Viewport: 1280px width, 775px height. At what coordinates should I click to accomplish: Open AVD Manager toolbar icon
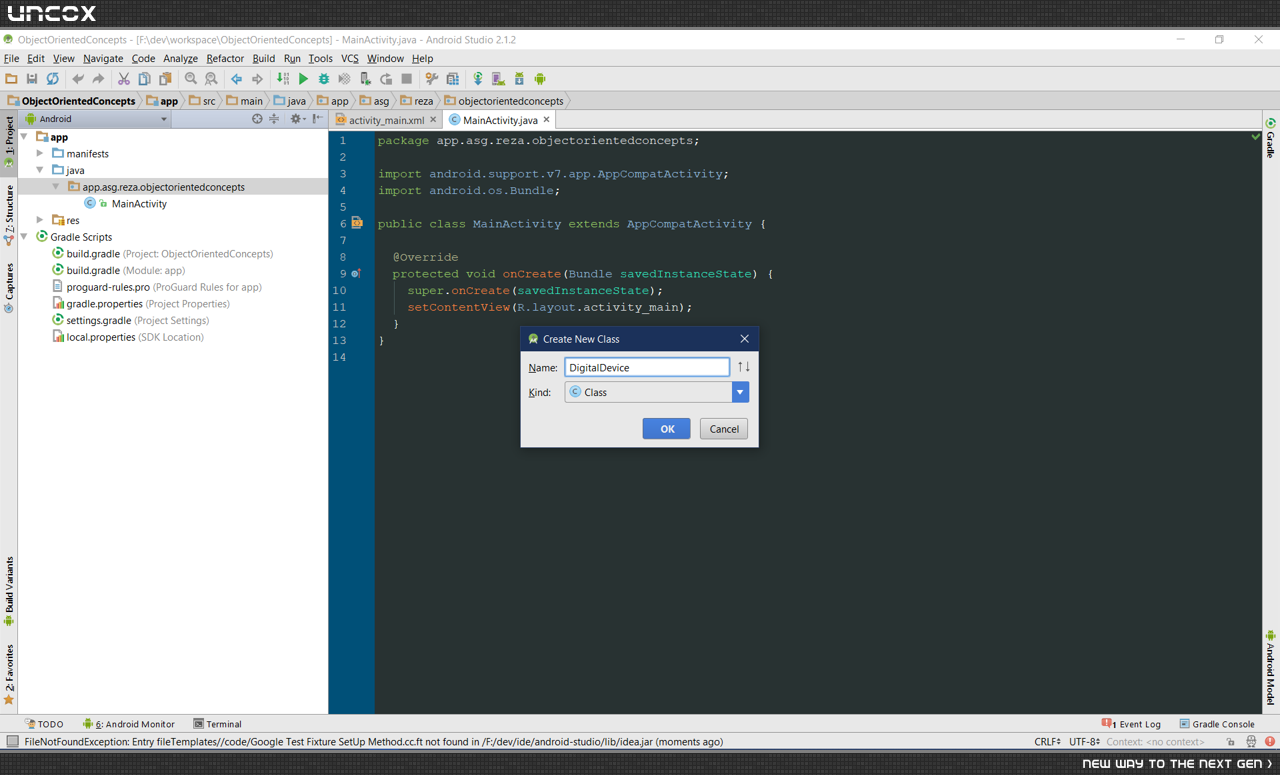[498, 79]
